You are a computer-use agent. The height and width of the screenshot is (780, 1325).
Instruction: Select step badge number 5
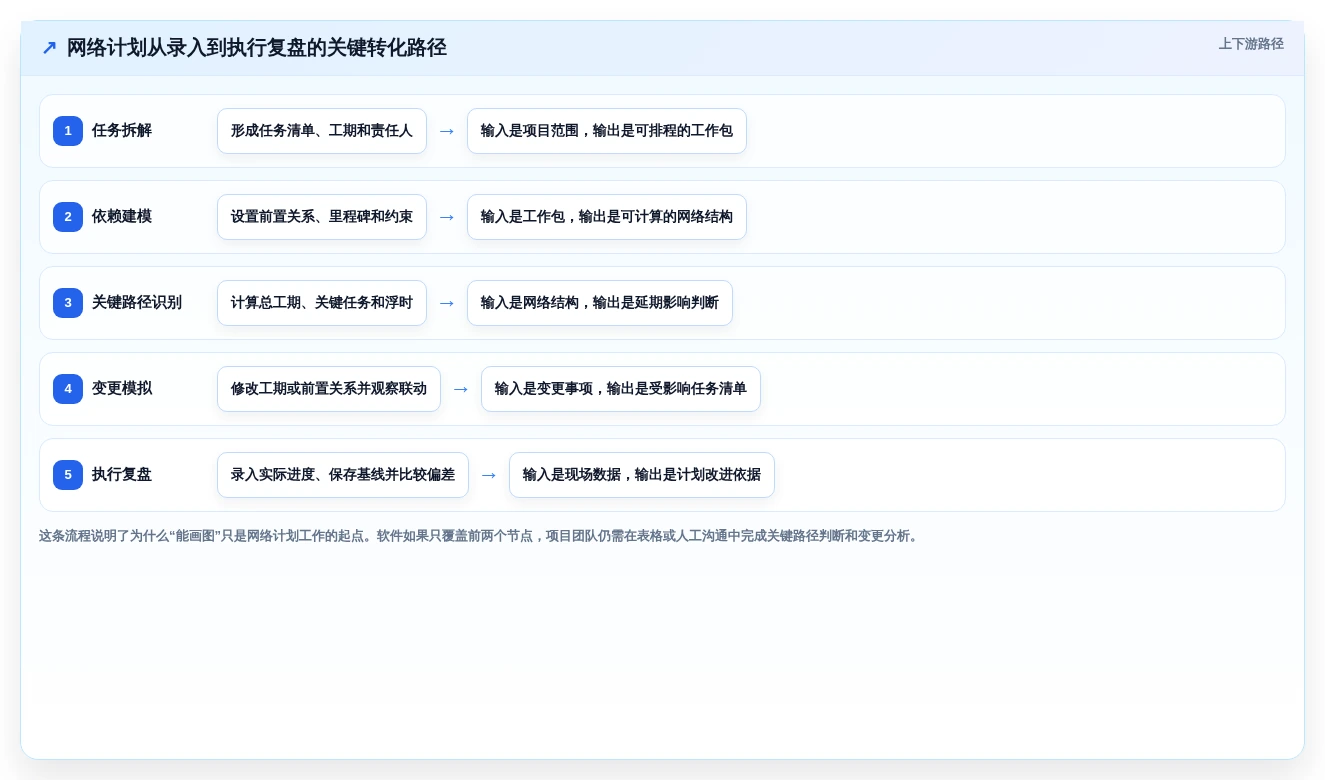68,475
